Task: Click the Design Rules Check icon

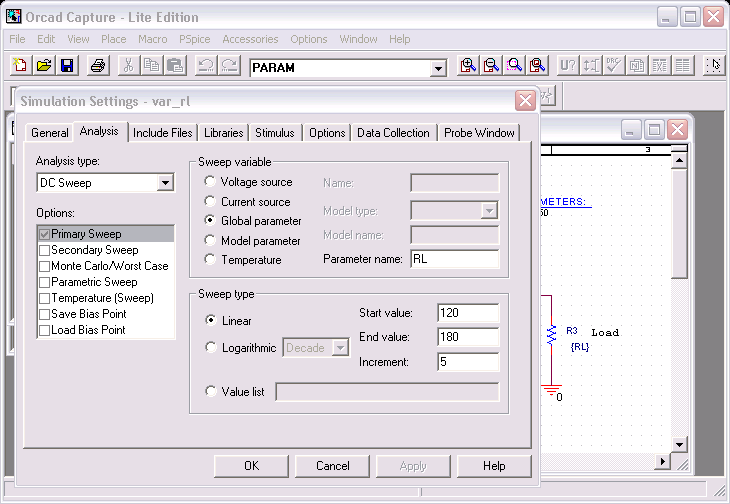Action: click(614, 66)
